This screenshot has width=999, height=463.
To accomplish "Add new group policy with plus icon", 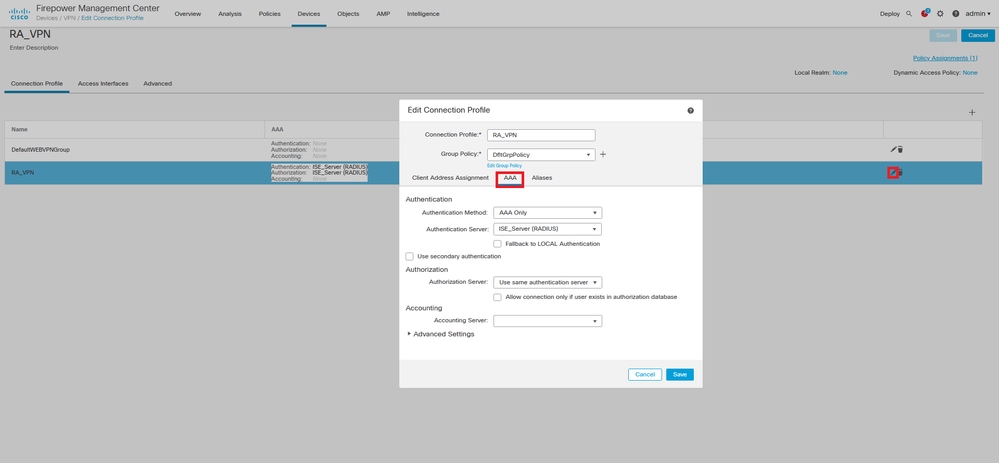I will click(603, 154).
